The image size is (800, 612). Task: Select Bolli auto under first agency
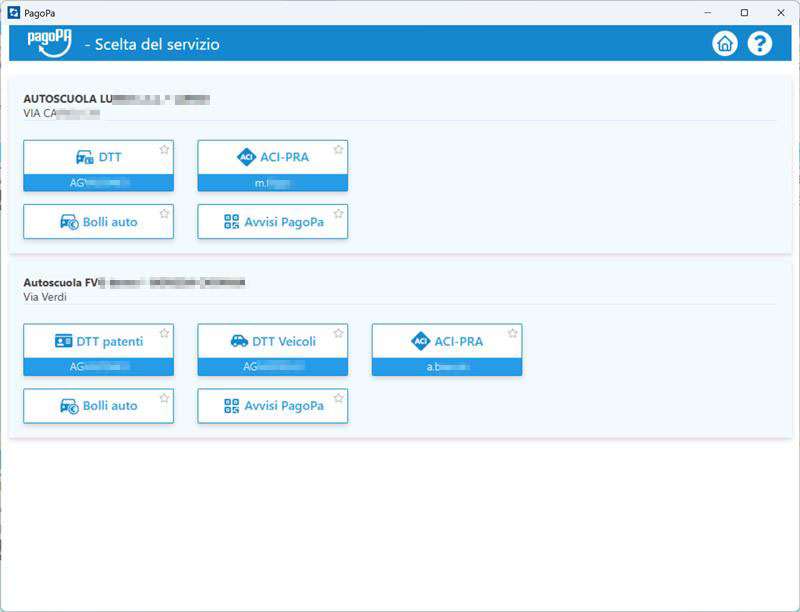coord(98,222)
